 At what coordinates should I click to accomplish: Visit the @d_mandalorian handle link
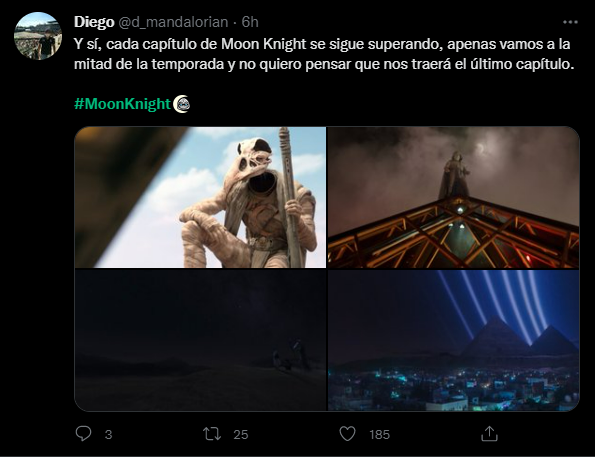click(173, 22)
